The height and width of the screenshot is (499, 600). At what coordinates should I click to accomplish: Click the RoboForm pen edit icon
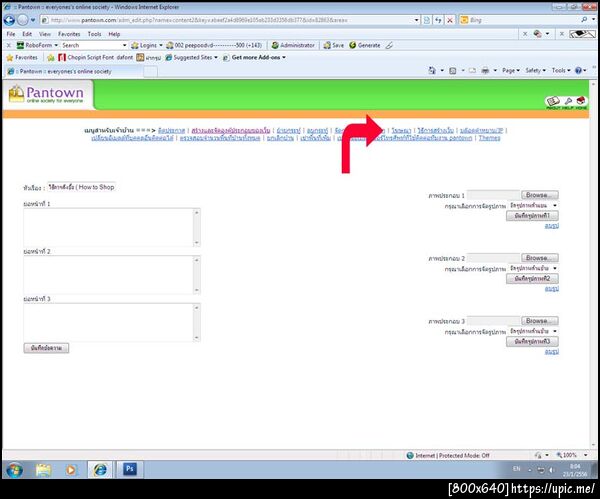389,45
